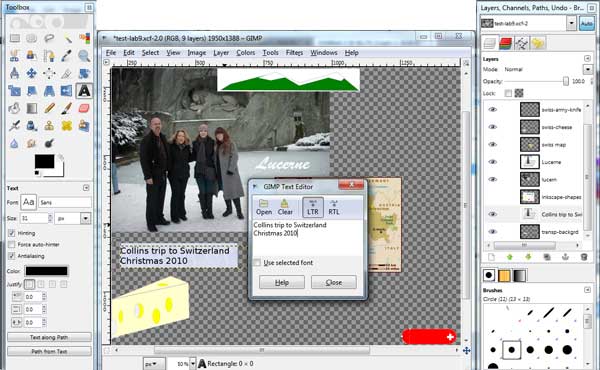Viewport: 600px width, 370px height.
Task: Click Clear in GIMP Text Editor
Action: coord(285,207)
